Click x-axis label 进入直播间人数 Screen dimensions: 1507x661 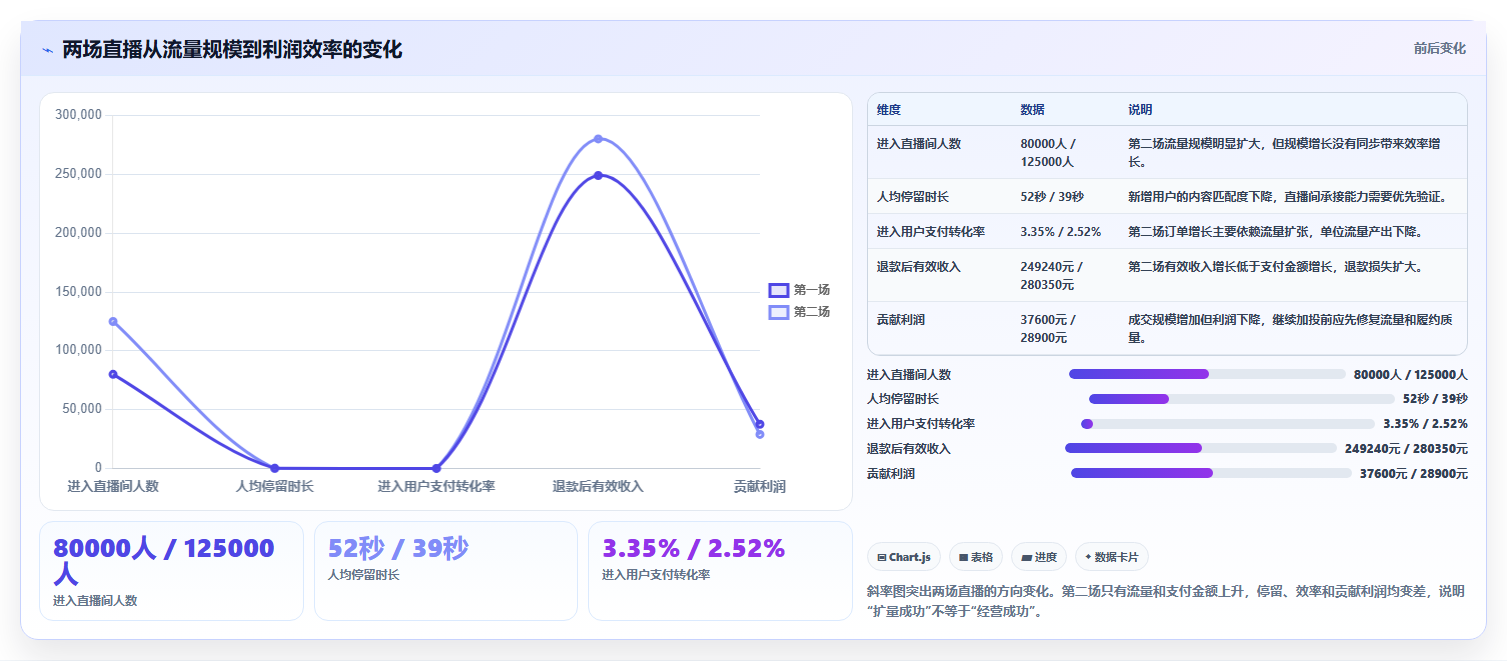tap(113, 486)
